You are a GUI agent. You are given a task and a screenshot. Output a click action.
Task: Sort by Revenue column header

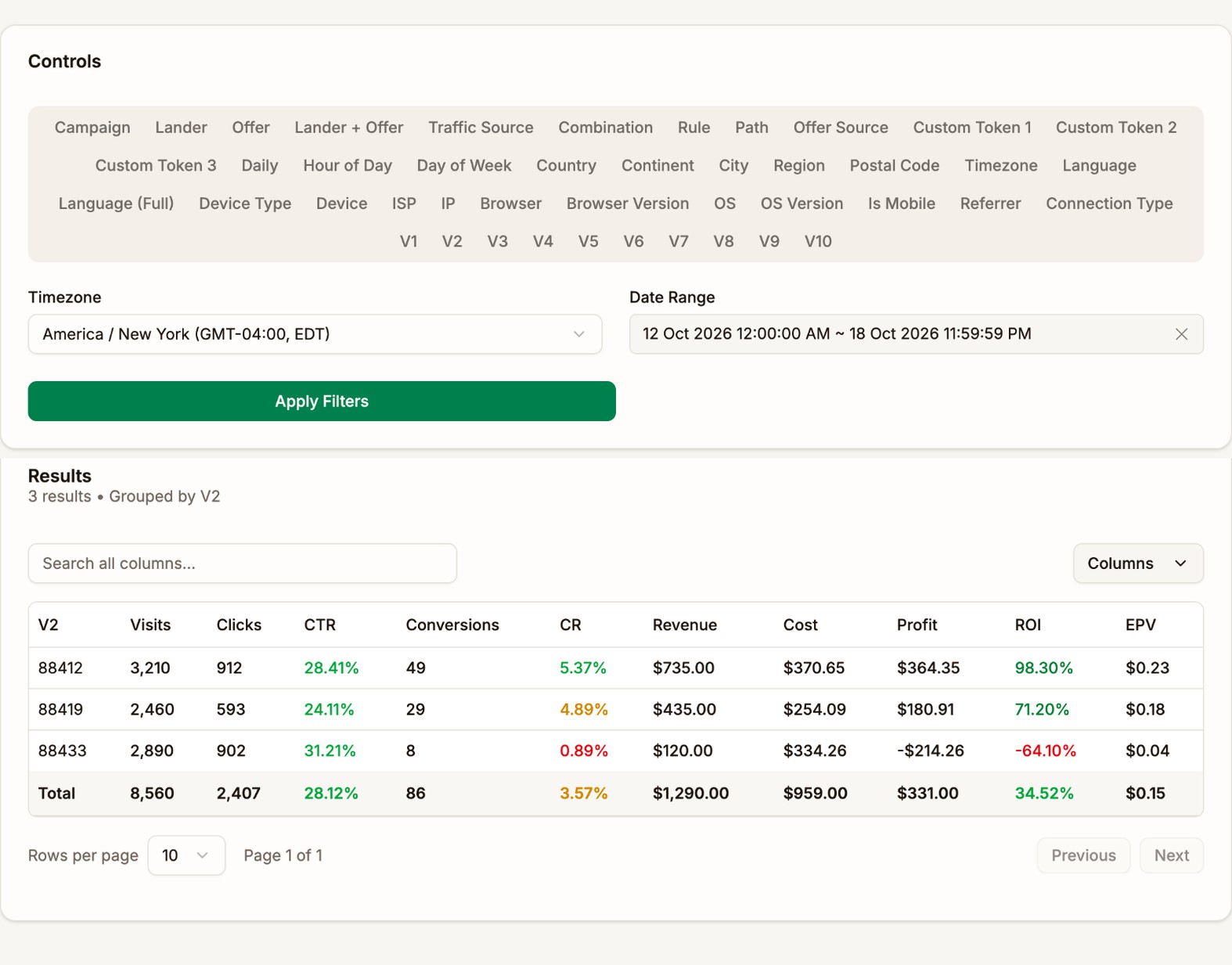point(684,625)
